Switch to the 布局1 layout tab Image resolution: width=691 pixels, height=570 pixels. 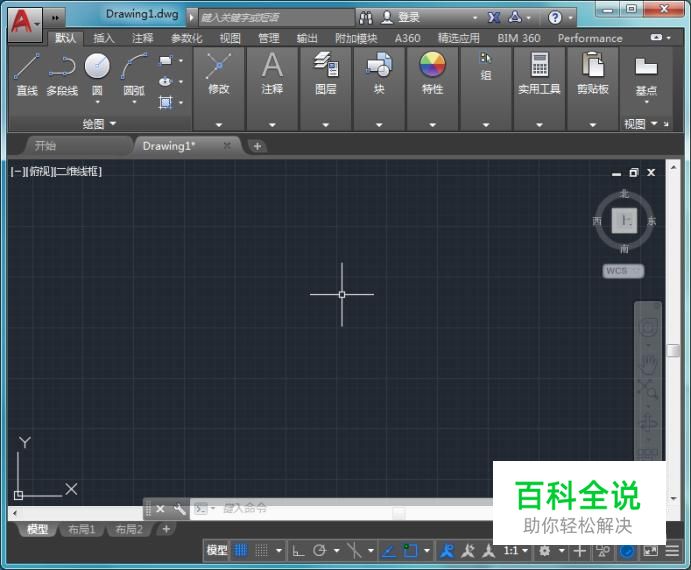point(80,529)
